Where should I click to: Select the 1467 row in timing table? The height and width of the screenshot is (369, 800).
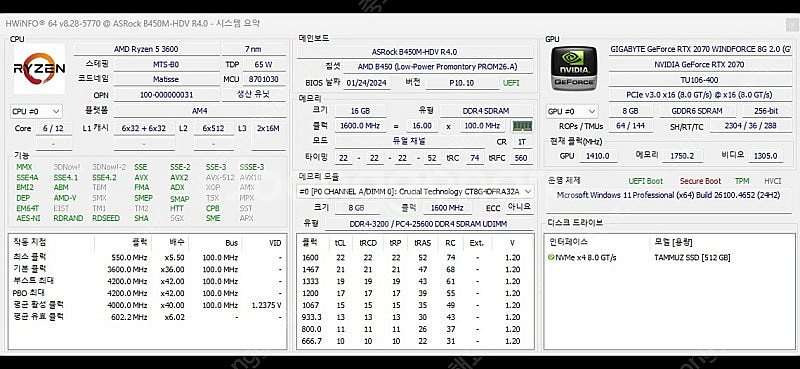point(415,269)
